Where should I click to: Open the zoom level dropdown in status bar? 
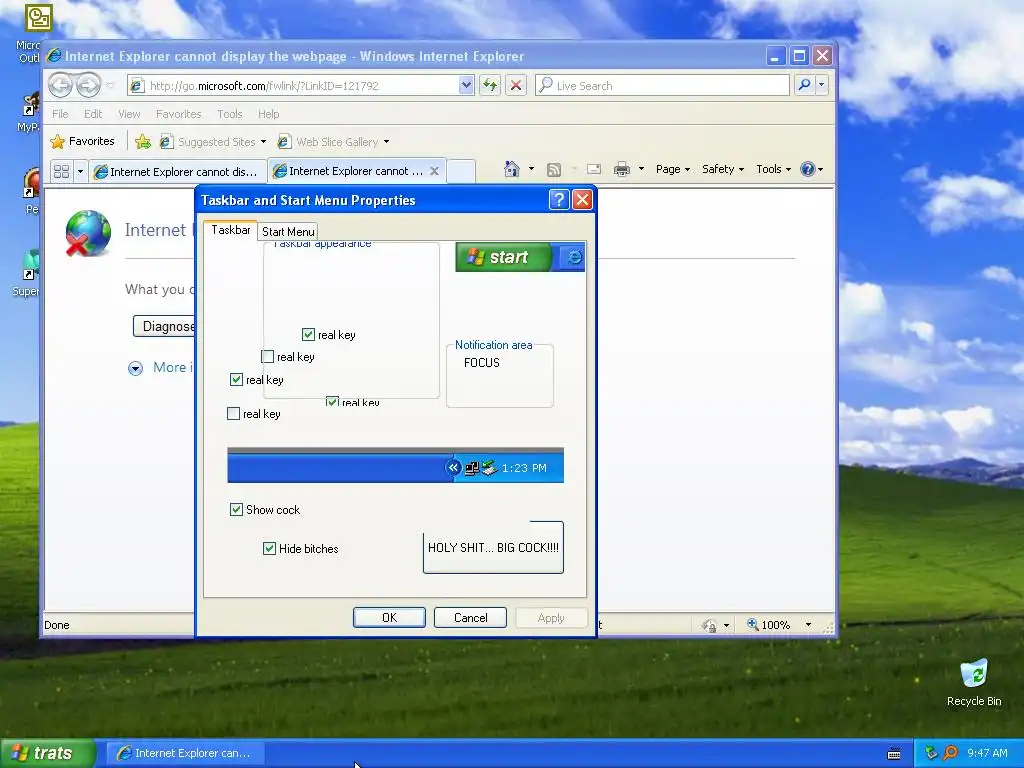[808, 625]
